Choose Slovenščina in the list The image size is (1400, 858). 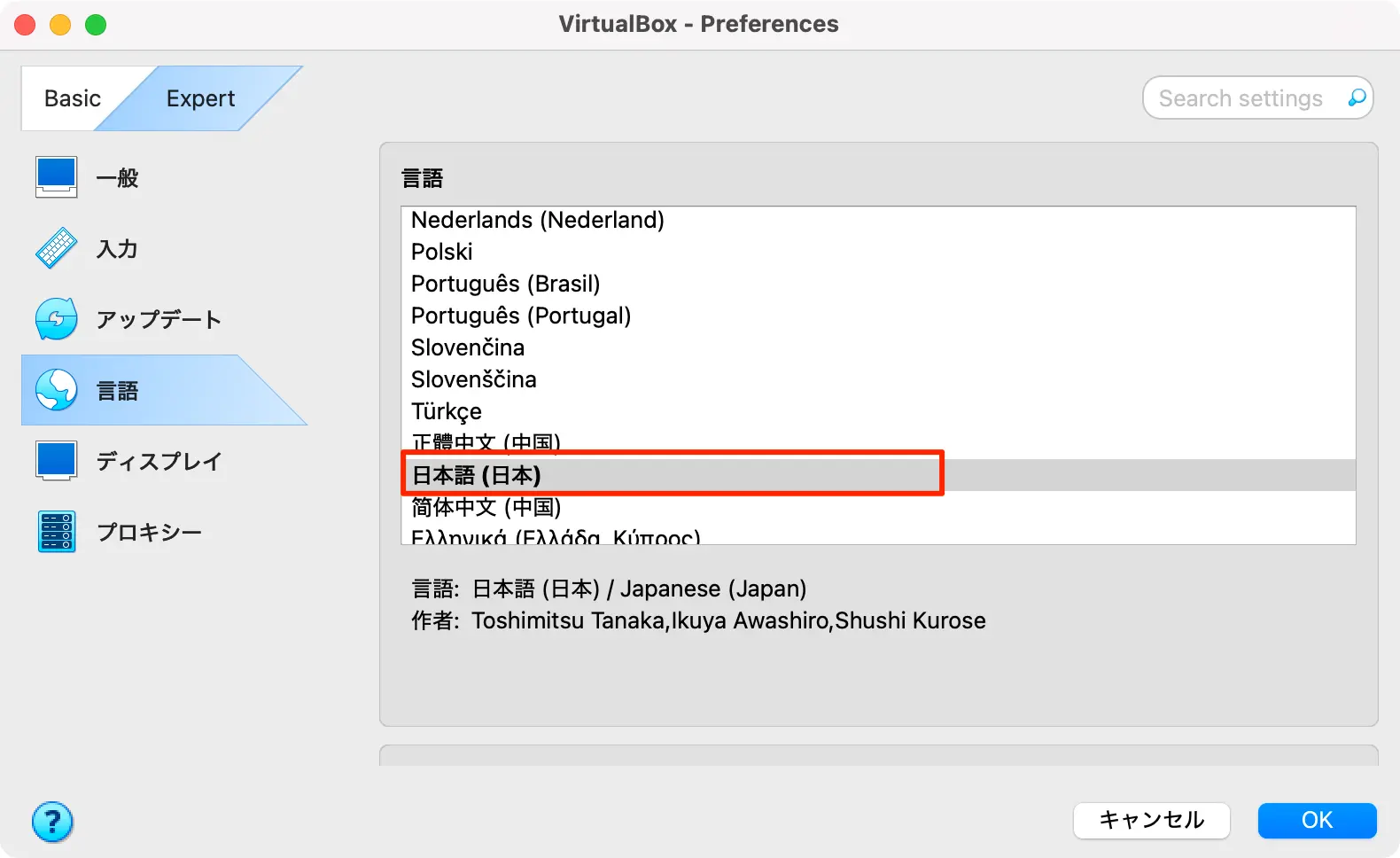[473, 379]
